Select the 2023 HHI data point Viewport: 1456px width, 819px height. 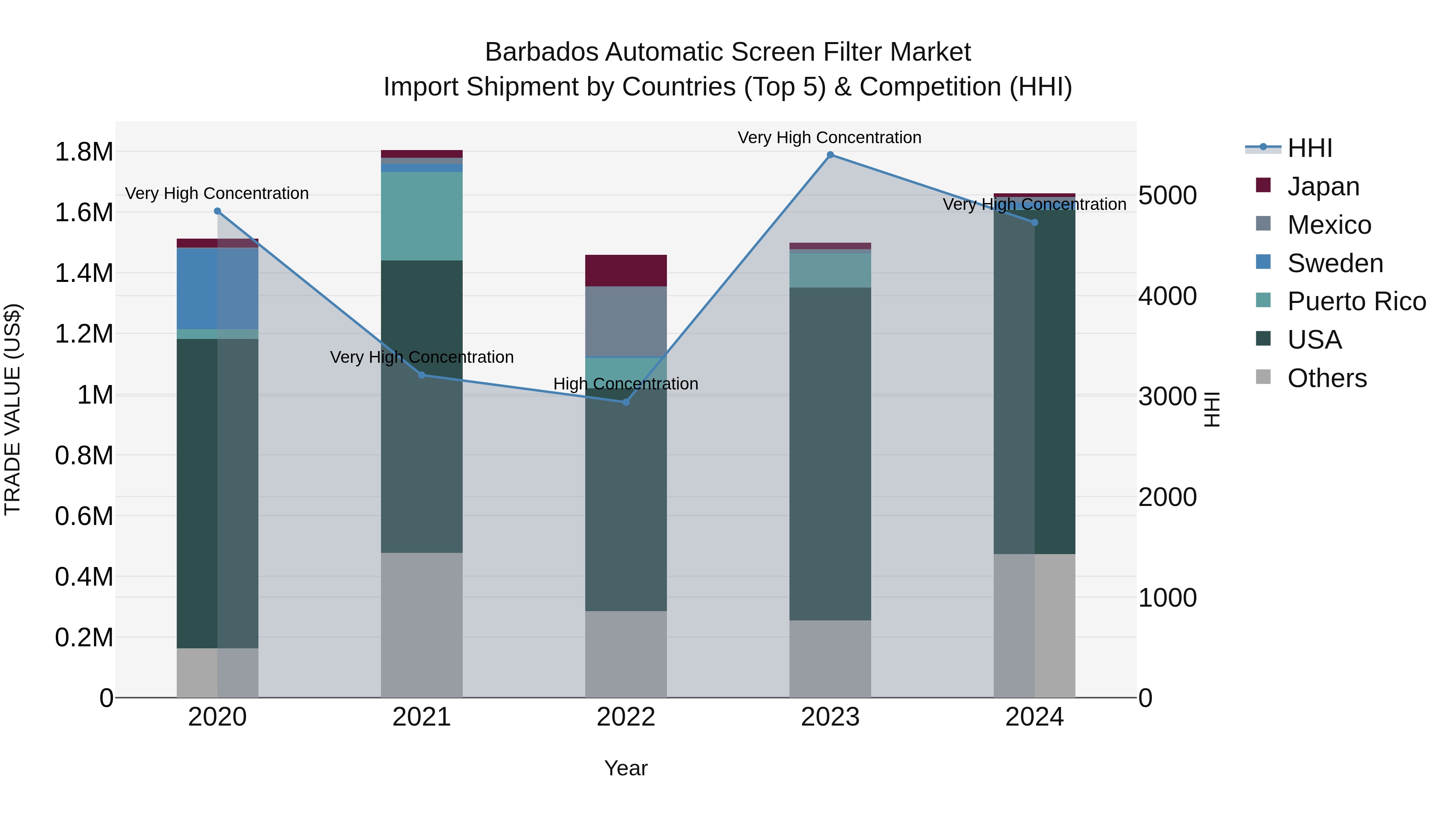(830, 155)
